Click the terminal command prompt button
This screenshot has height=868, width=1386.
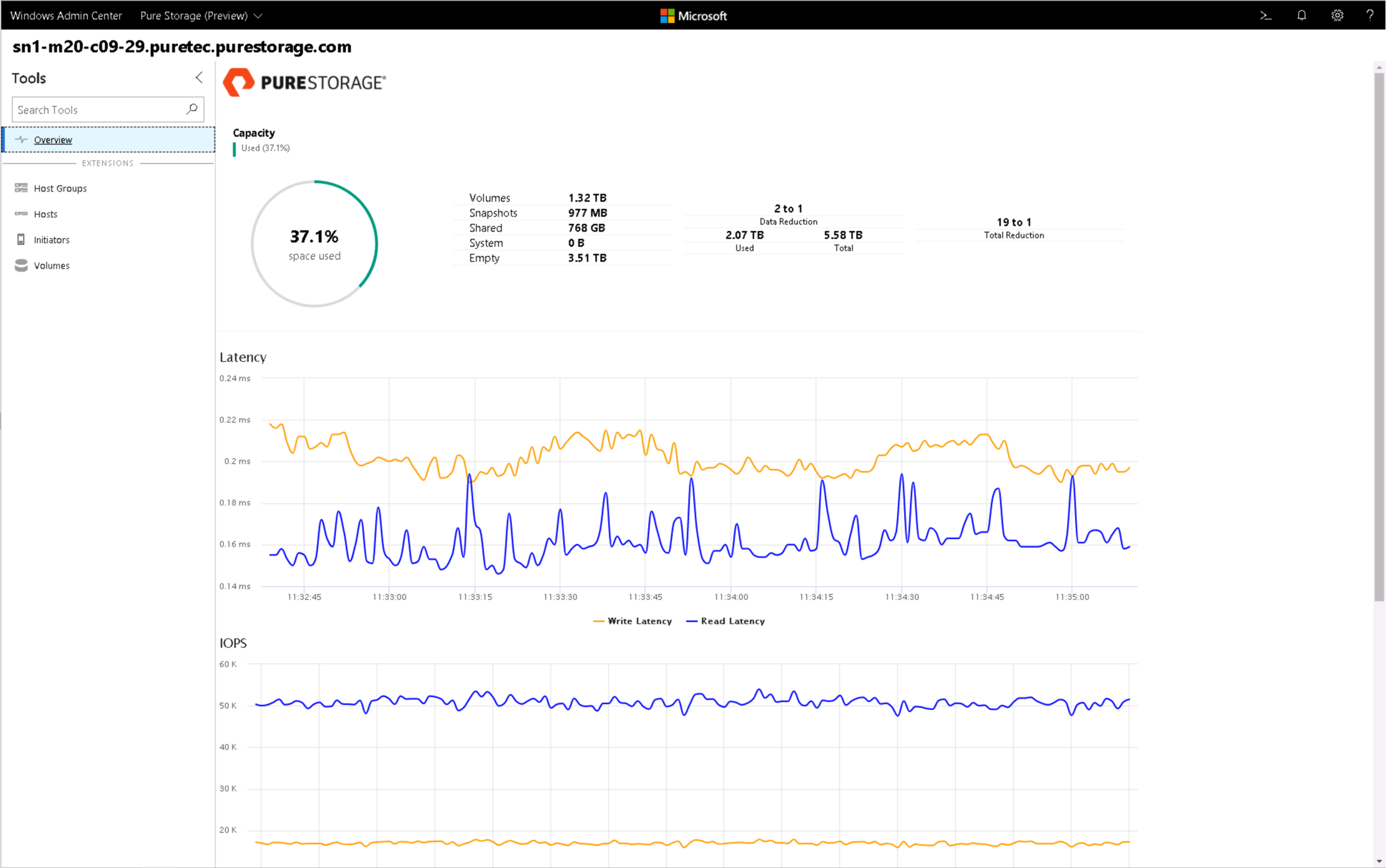click(1266, 14)
